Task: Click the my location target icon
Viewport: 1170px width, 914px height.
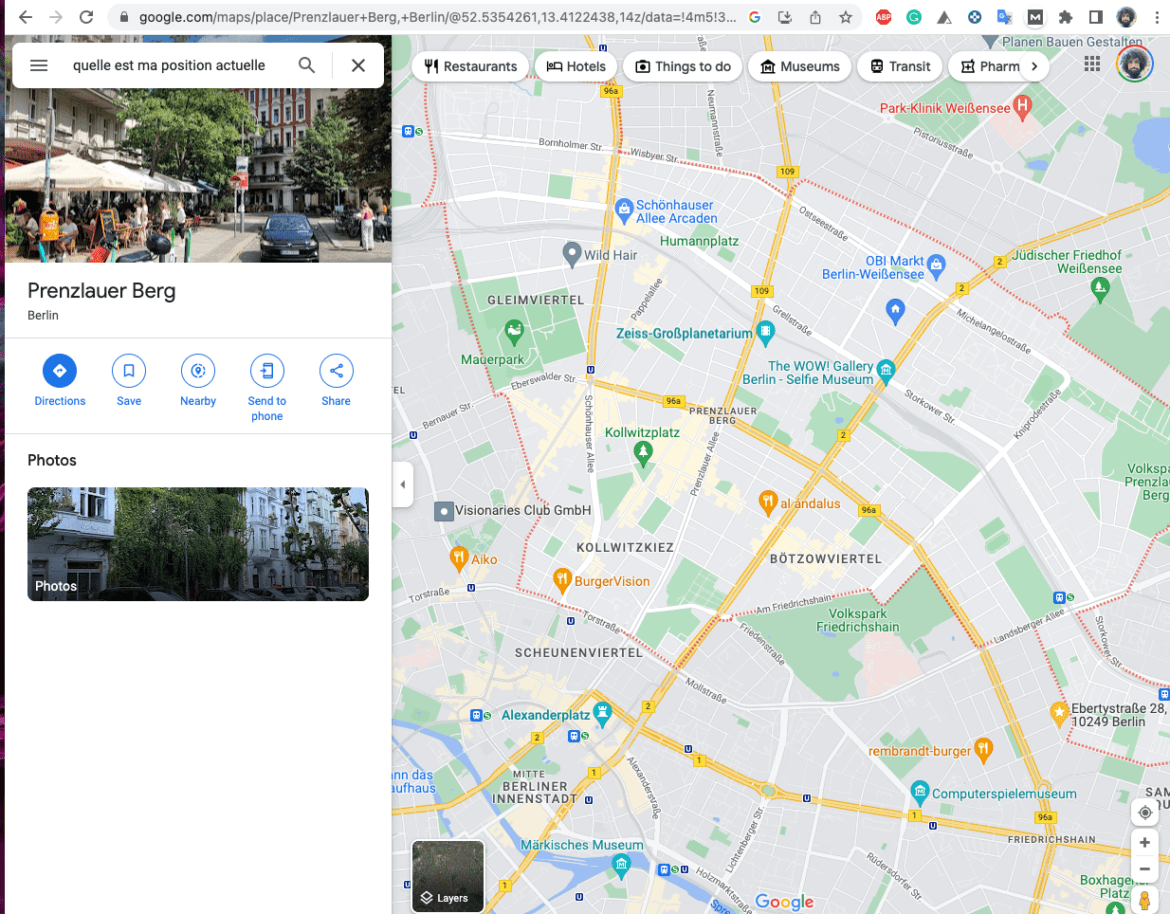Action: 1144,812
